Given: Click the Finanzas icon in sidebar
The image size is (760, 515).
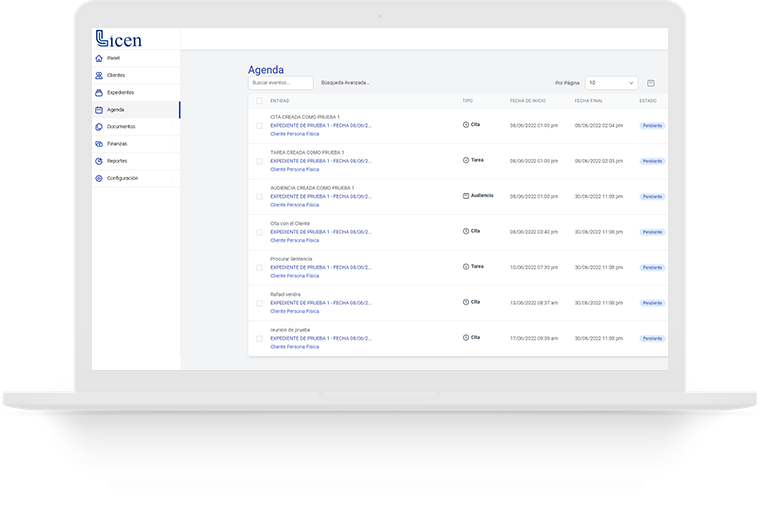Looking at the screenshot, I should tap(98, 144).
